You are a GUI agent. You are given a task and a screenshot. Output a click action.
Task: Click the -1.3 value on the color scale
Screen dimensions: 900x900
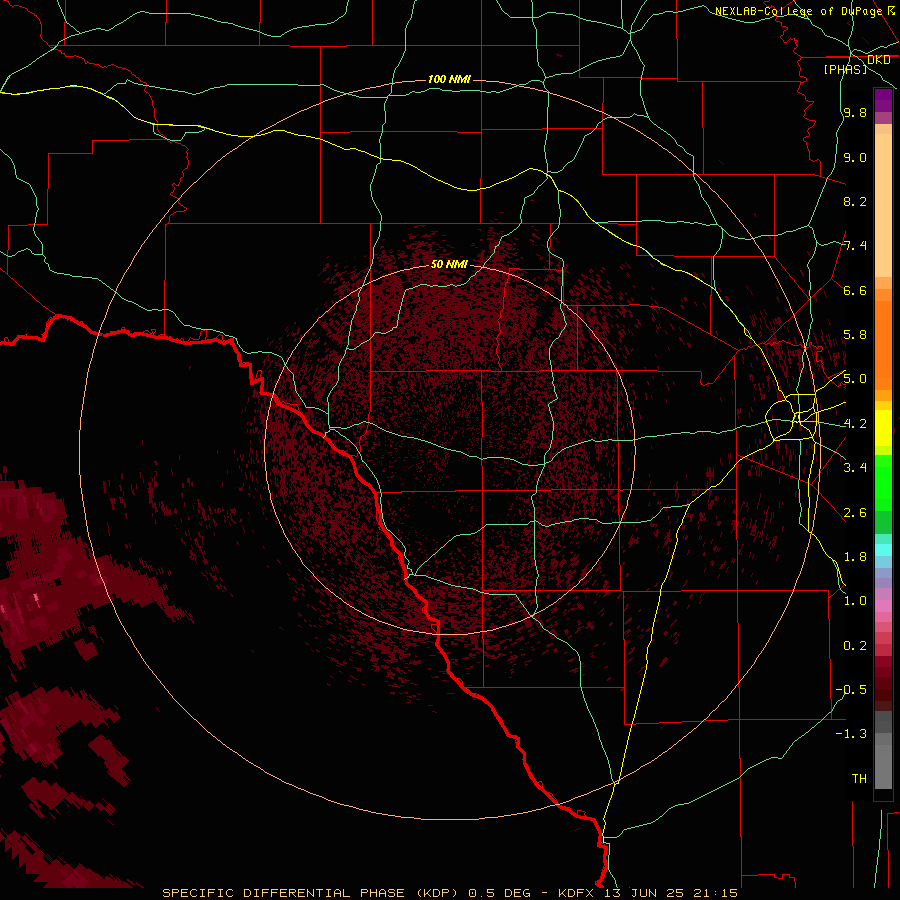click(x=851, y=734)
